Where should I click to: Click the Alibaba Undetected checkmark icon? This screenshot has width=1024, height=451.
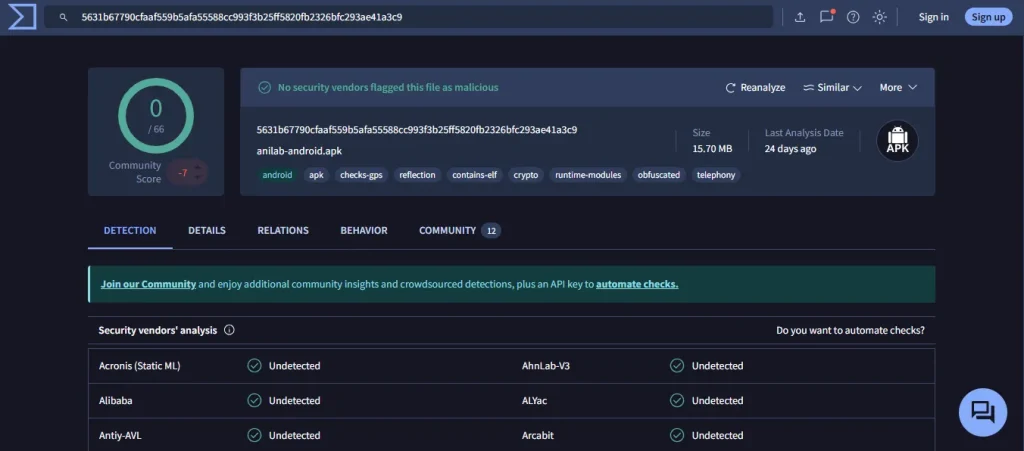tap(254, 401)
